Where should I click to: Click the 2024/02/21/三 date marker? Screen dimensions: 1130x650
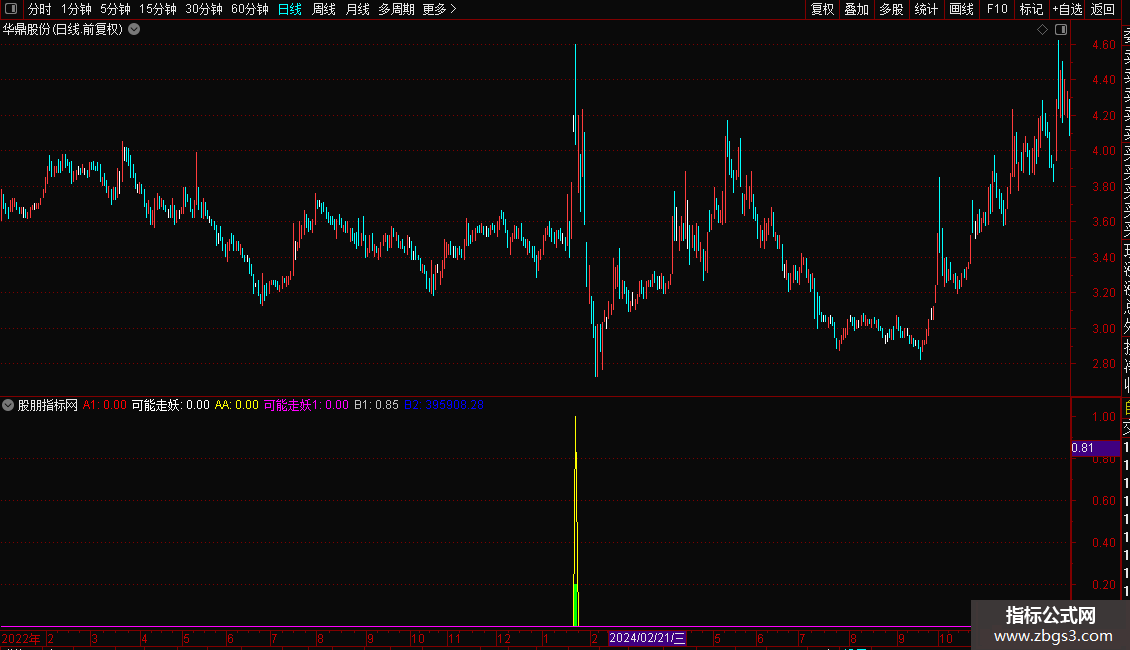tap(647, 638)
